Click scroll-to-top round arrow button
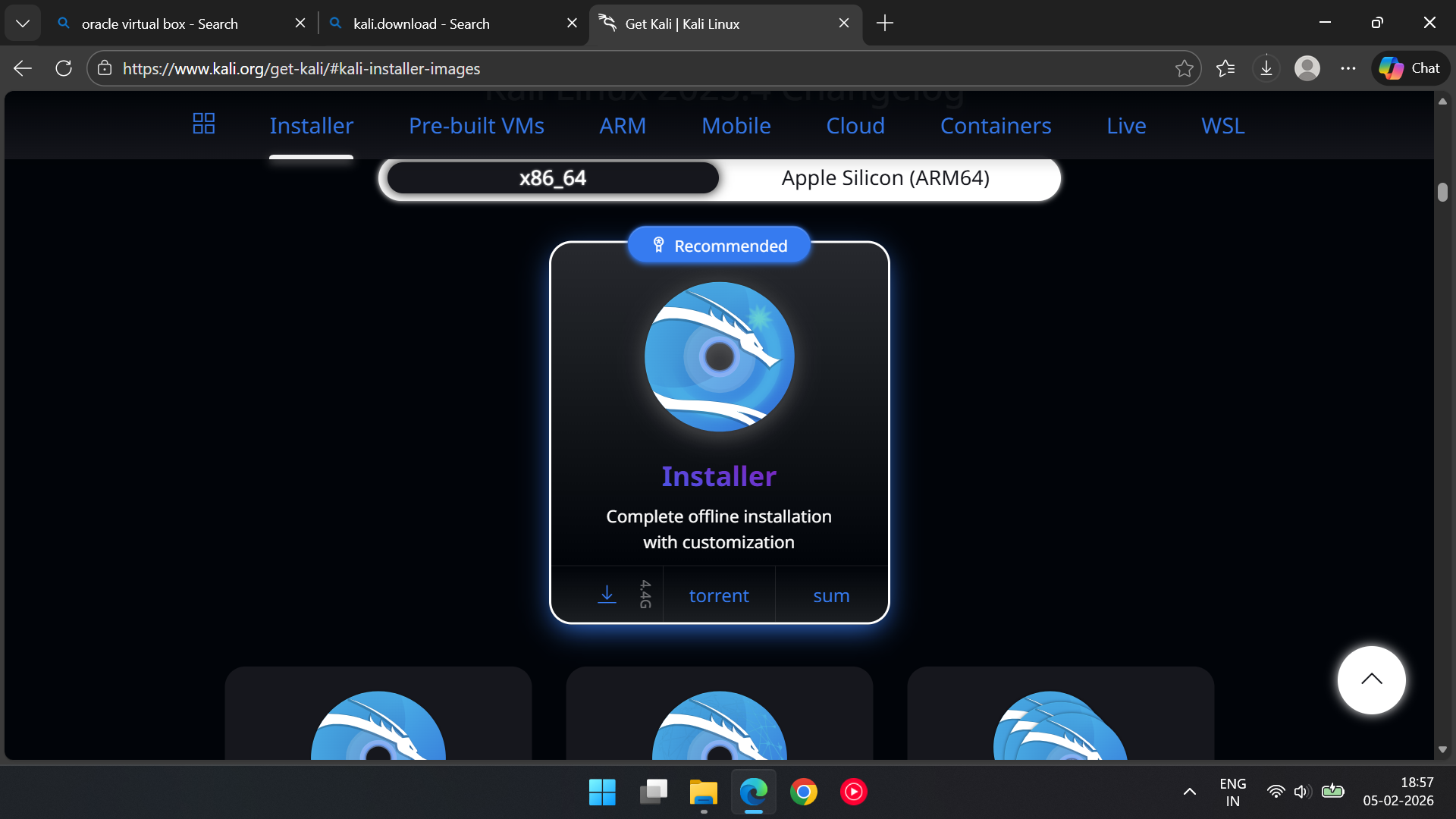This screenshot has height=819, width=1456. point(1371,679)
